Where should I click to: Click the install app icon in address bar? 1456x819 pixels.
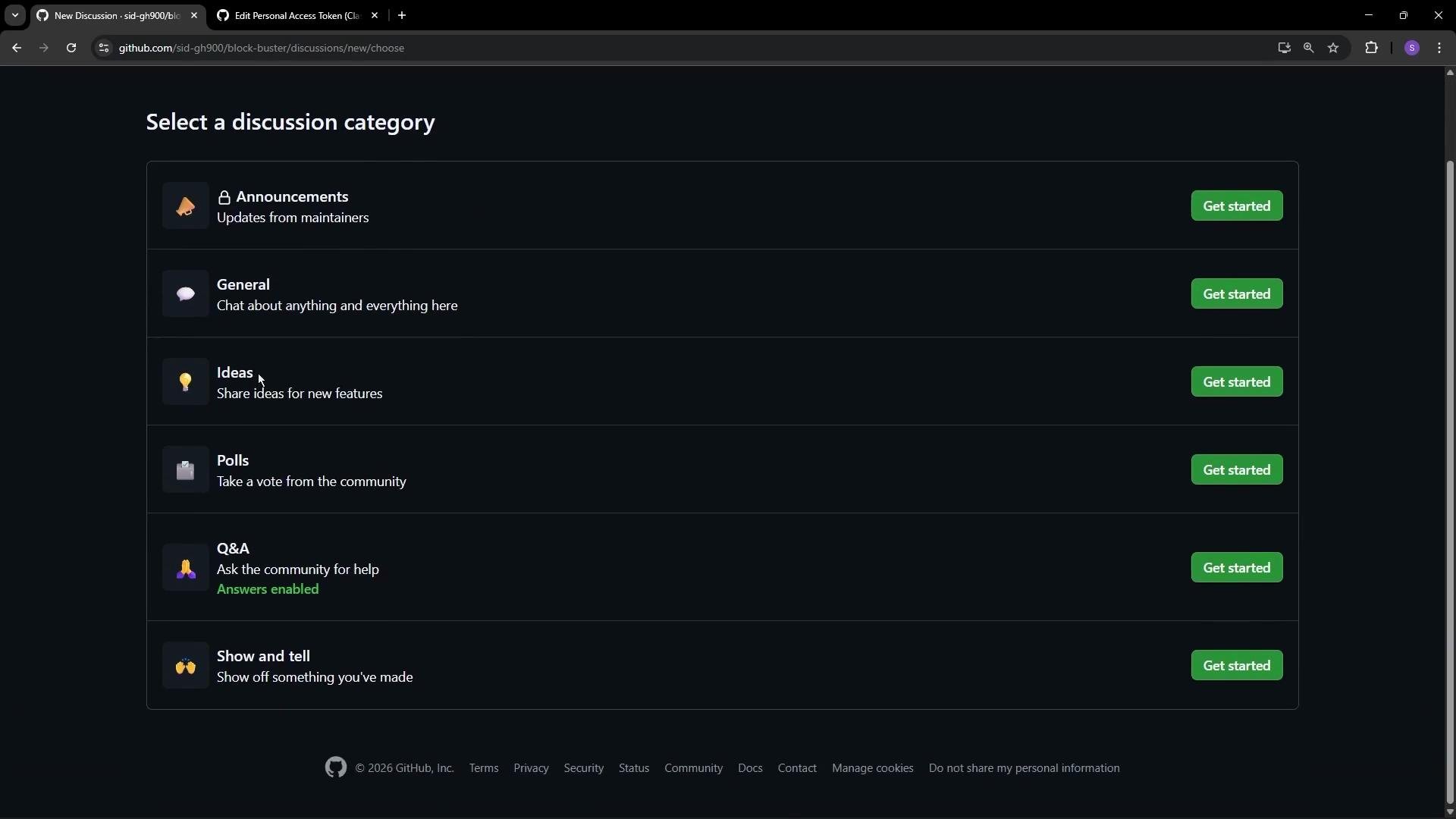tap(1284, 48)
